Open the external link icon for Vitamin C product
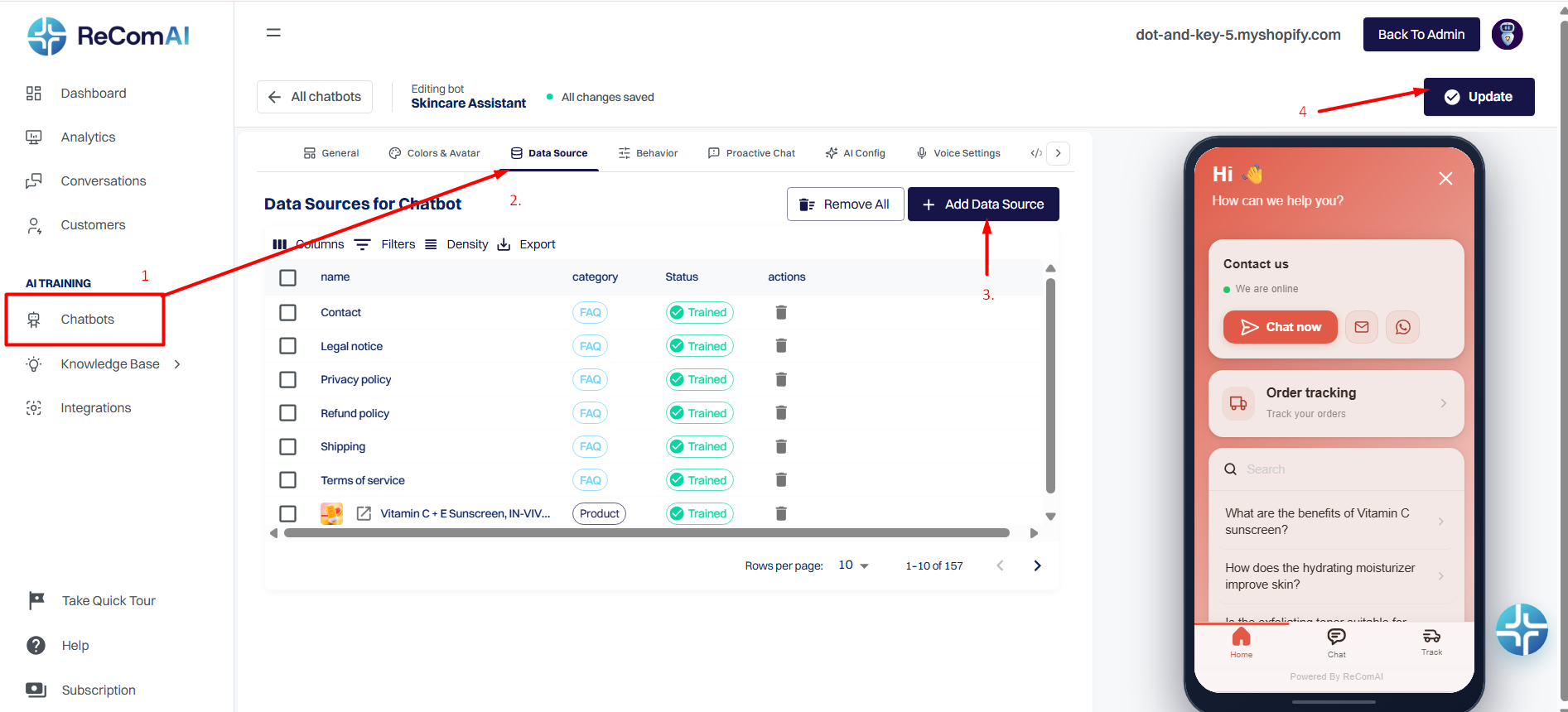This screenshot has height=712, width=1568. point(364,513)
